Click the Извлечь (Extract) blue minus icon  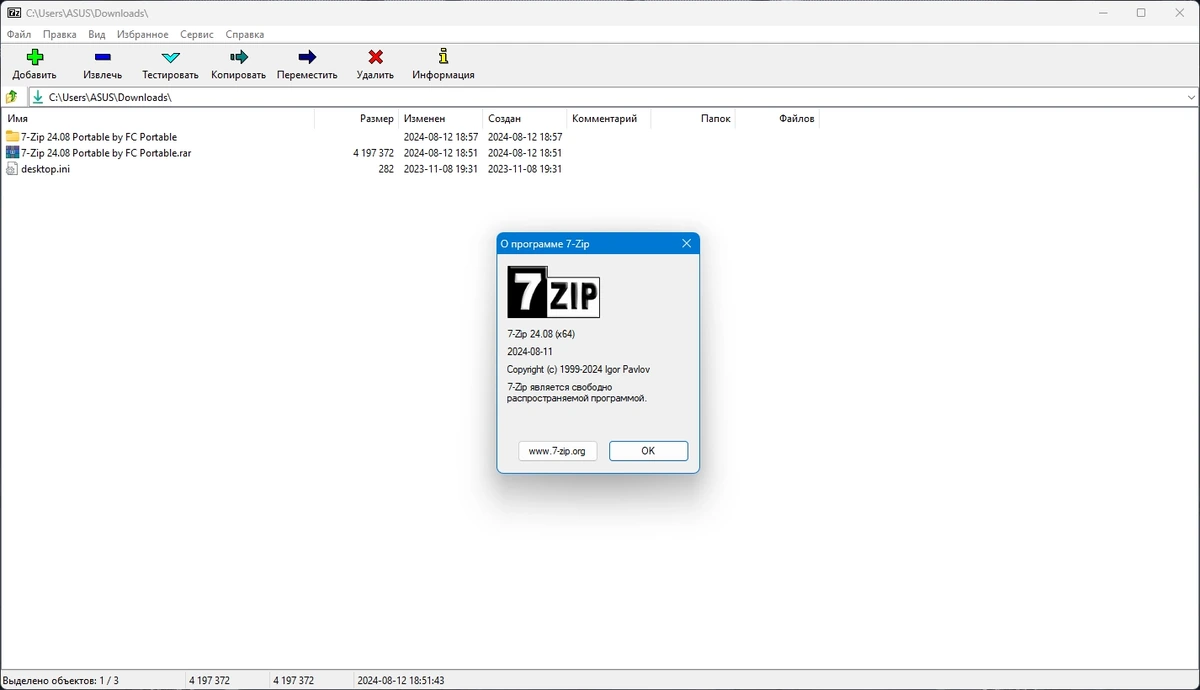(103, 58)
